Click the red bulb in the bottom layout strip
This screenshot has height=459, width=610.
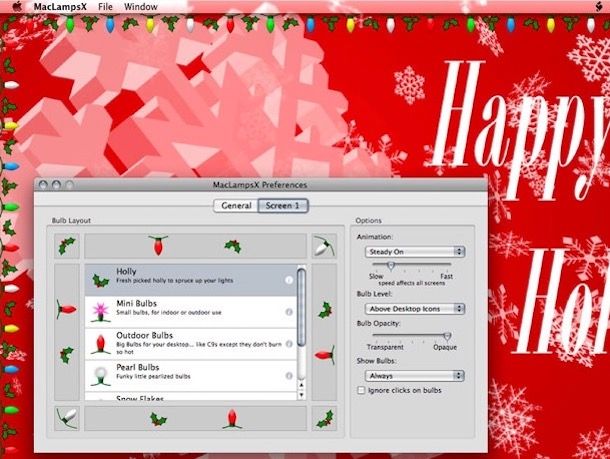232,419
